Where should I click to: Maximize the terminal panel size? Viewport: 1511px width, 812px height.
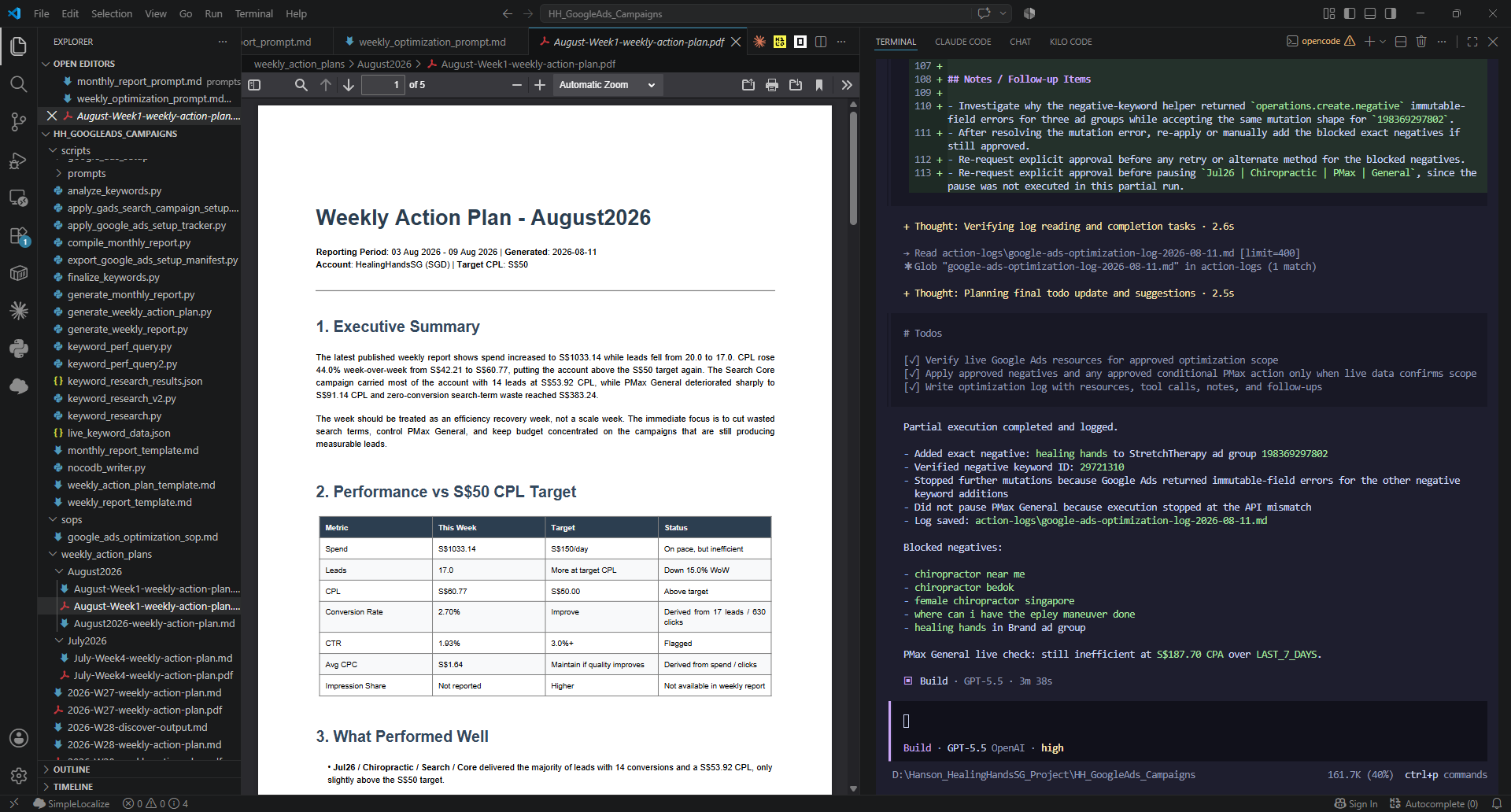(x=1472, y=42)
